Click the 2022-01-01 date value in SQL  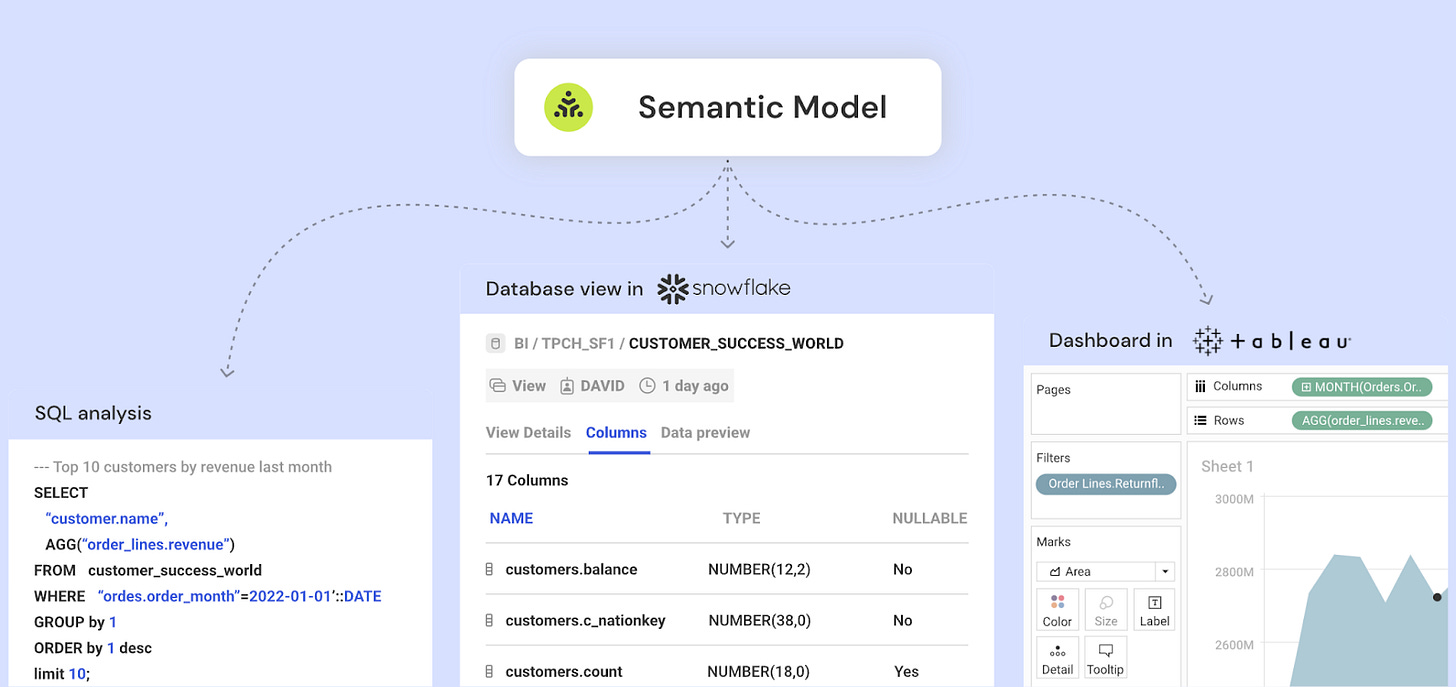[290, 596]
